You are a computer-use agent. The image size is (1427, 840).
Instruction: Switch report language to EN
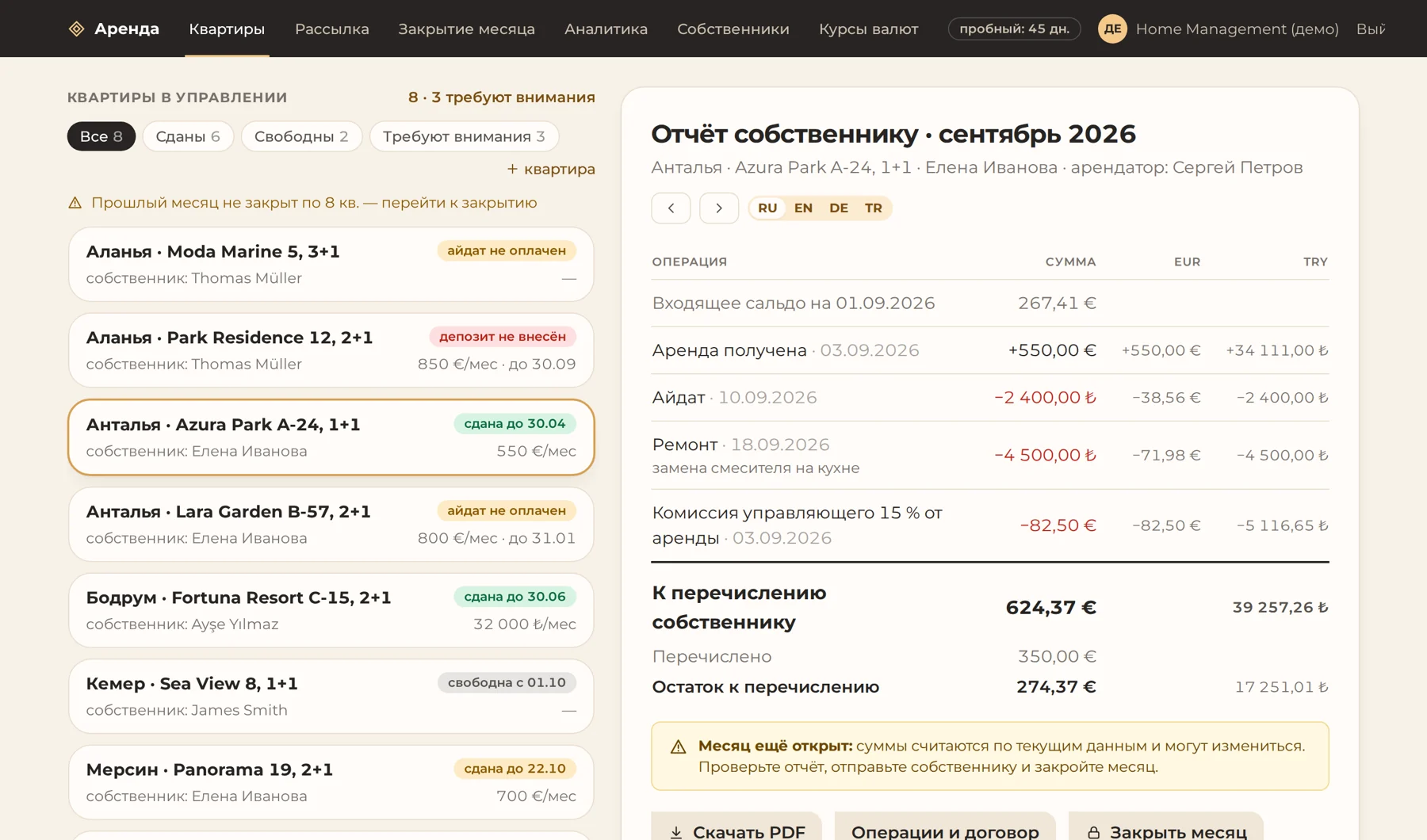[803, 208]
